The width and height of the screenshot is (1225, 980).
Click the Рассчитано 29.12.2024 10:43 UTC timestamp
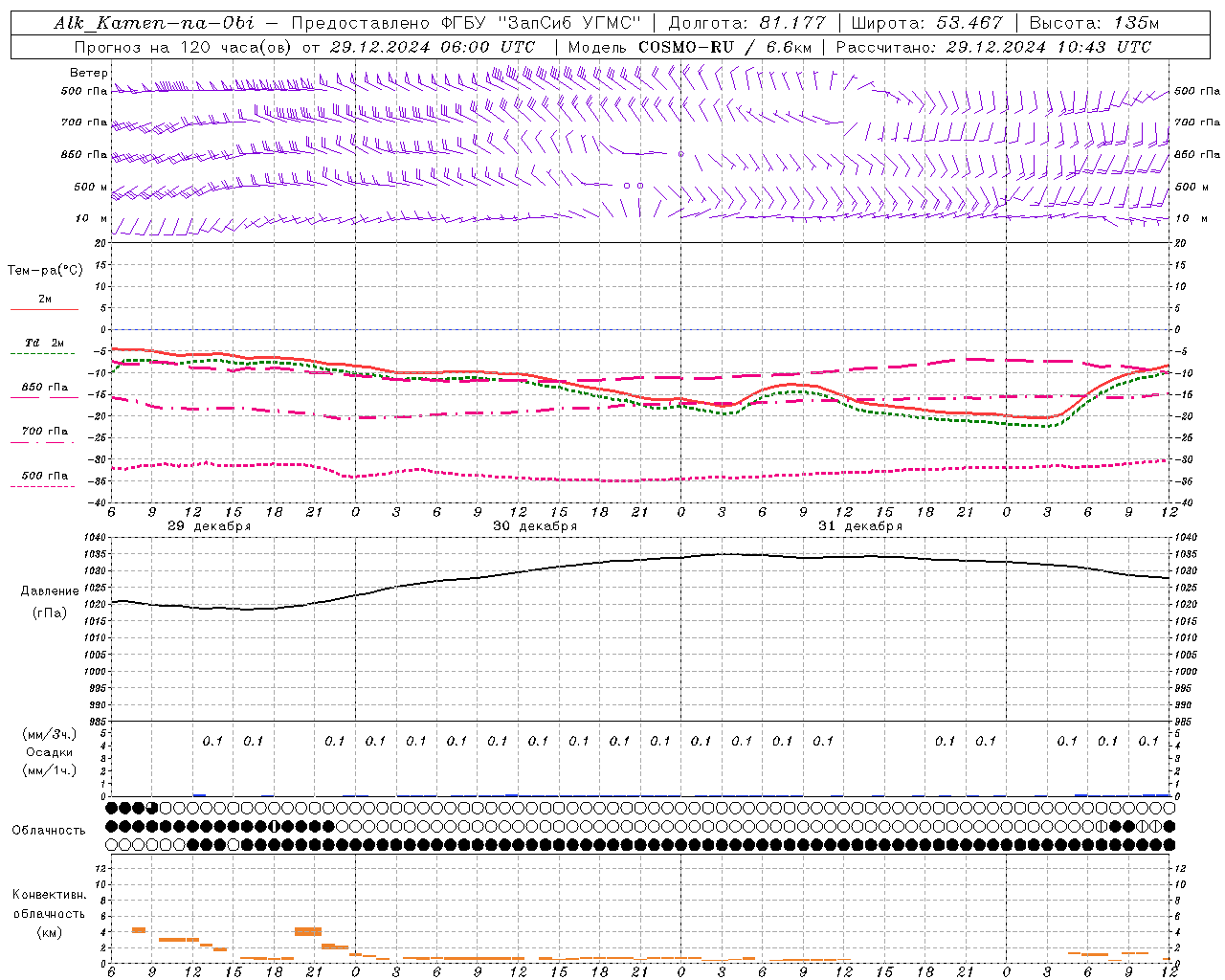(993, 47)
